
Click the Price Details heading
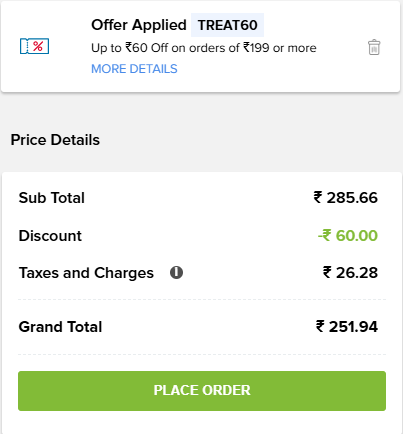(55, 140)
